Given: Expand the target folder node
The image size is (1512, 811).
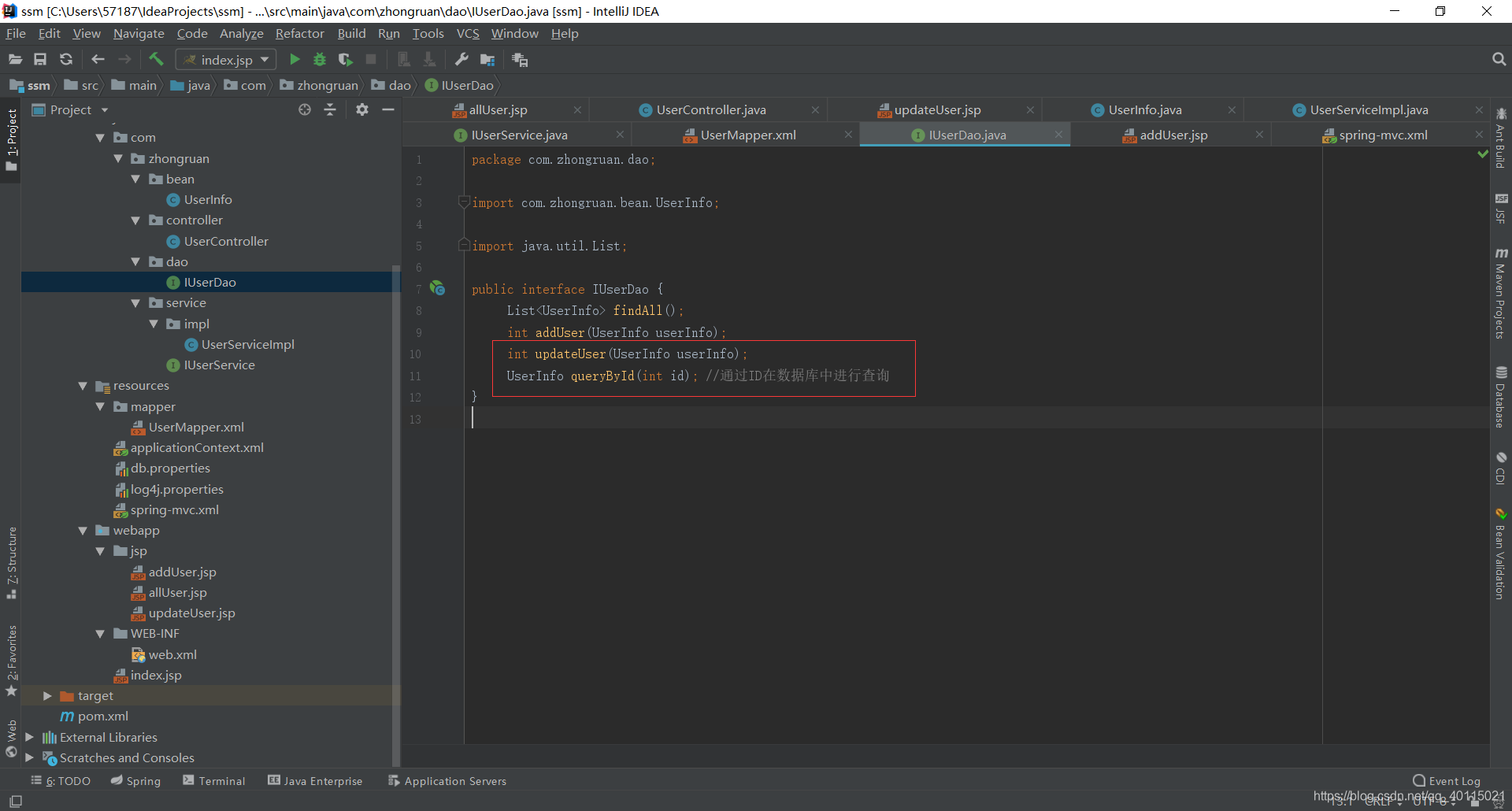Looking at the screenshot, I should coord(47,696).
